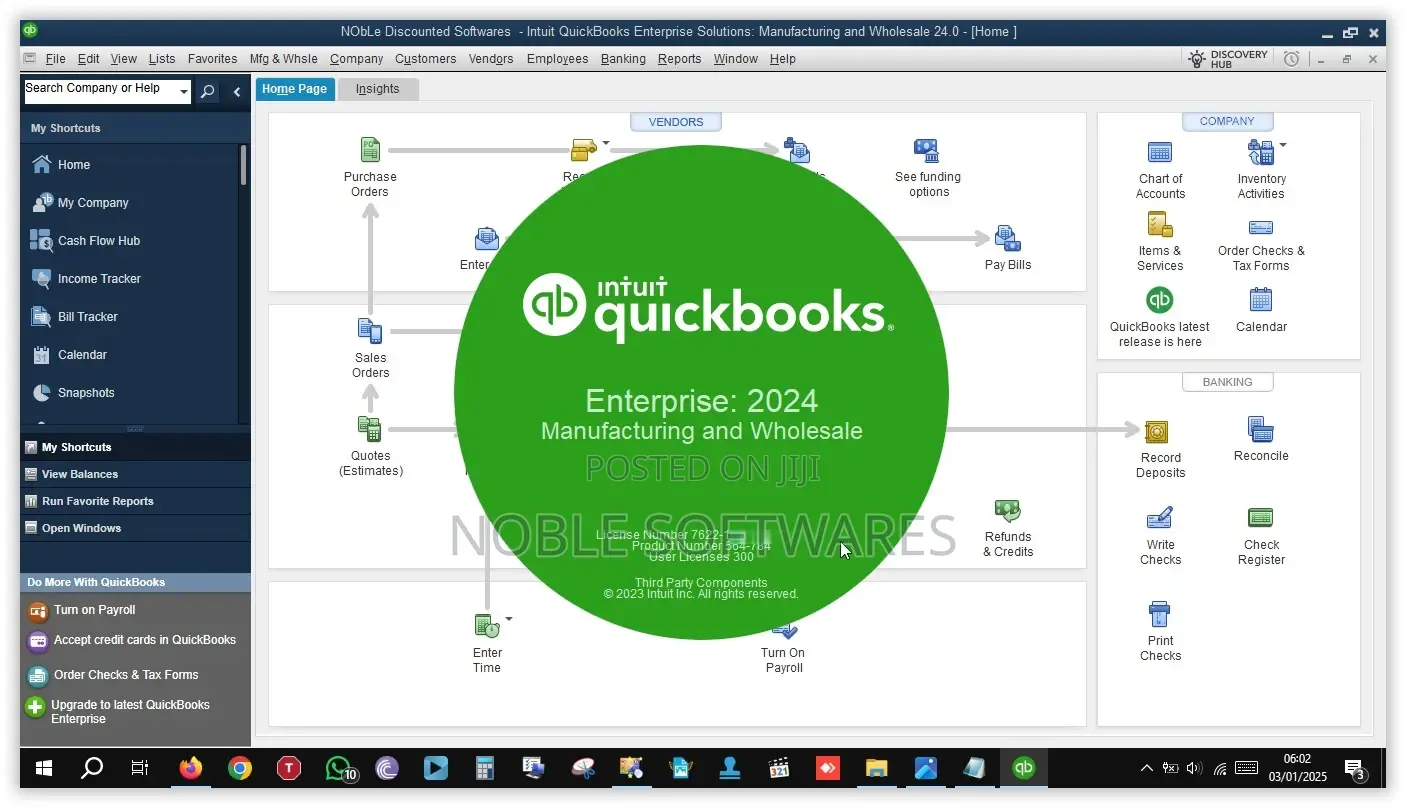Expand the Receive Inventory dropdown arrow

[x=605, y=143]
